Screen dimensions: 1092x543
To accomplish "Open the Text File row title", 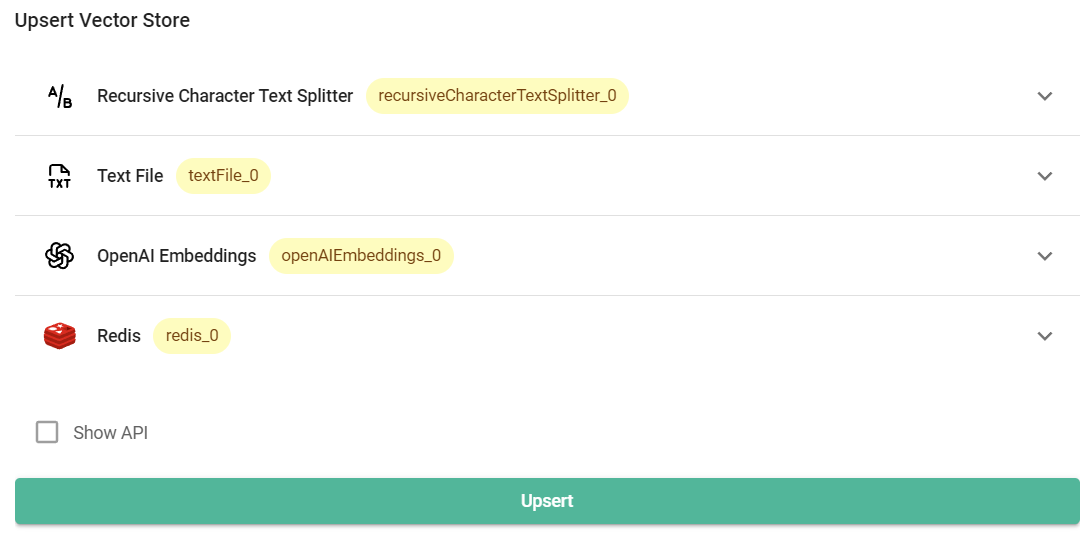I will [x=130, y=176].
